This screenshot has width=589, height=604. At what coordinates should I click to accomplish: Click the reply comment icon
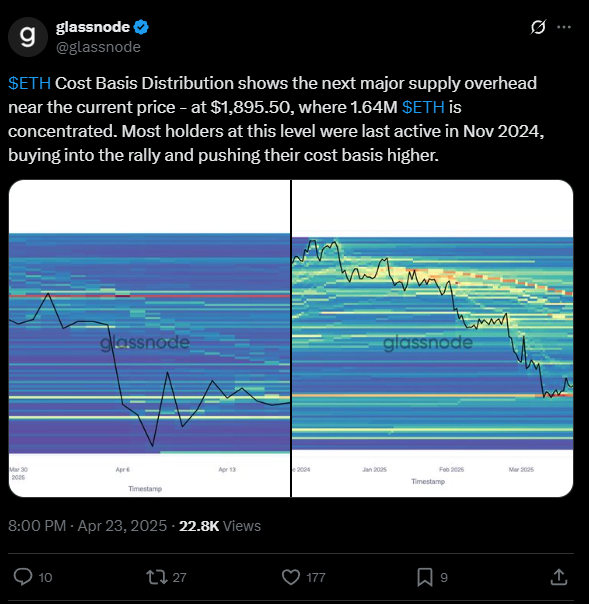click(x=23, y=577)
